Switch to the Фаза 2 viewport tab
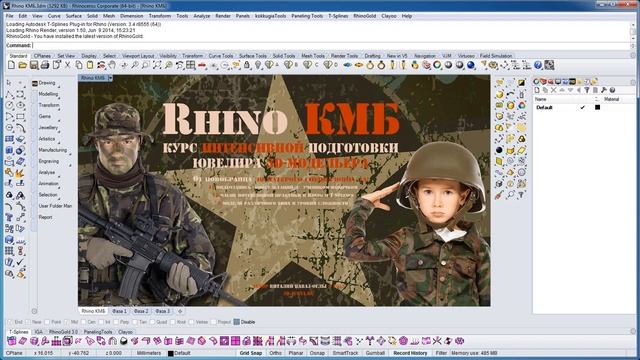 [x=141, y=311]
